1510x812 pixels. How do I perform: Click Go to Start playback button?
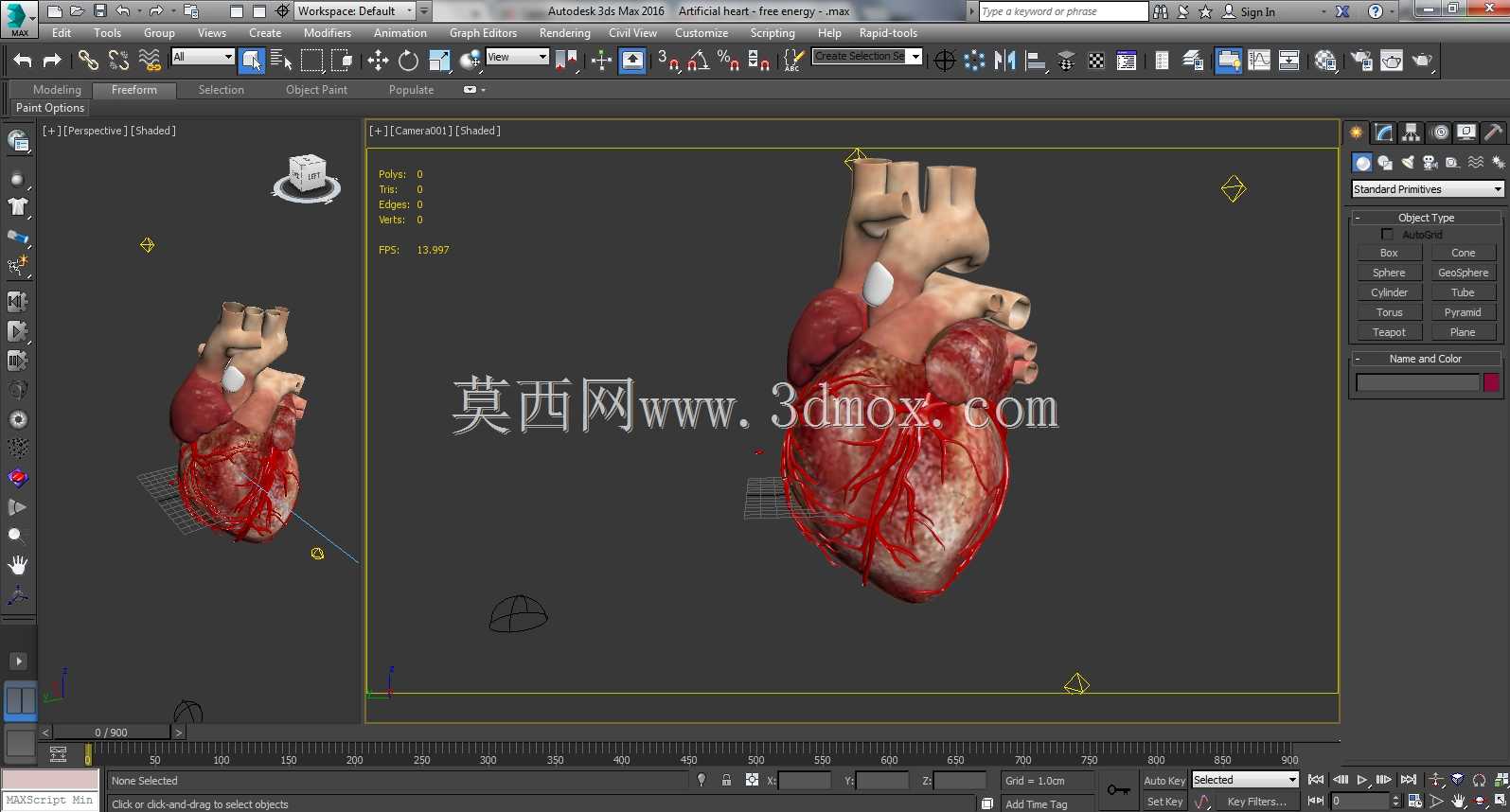[x=1316, y=780]
